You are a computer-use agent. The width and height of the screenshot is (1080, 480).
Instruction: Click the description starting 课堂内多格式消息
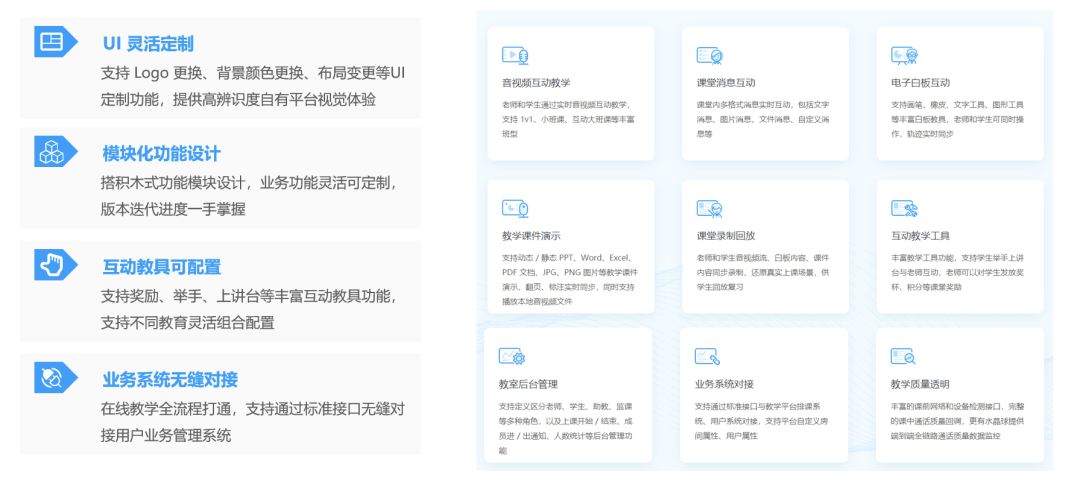tap(763, 119)
